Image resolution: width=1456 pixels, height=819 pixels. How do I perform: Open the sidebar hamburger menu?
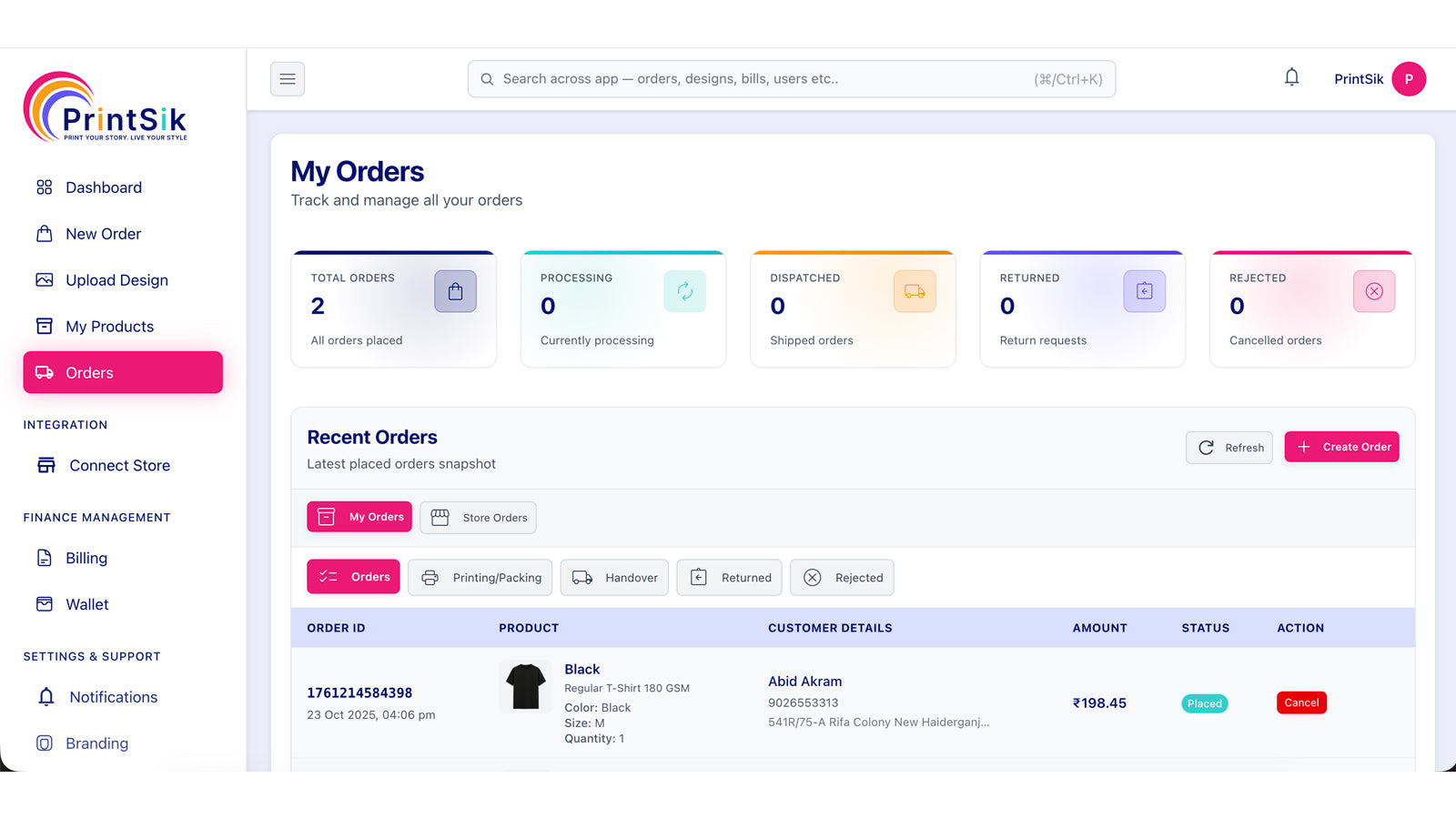[287, 78]
